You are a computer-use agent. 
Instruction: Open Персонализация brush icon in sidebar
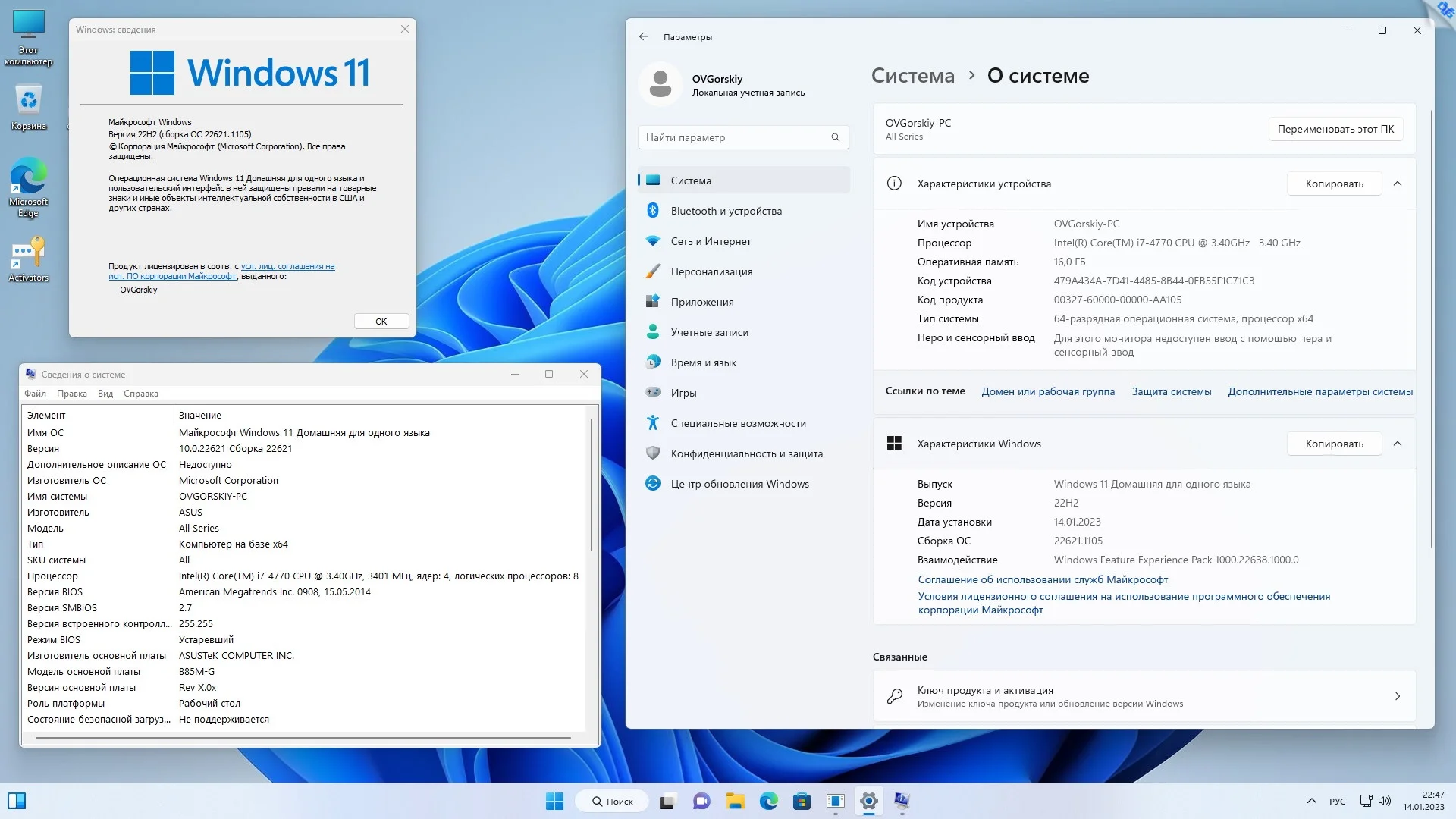tap(652, 271)
